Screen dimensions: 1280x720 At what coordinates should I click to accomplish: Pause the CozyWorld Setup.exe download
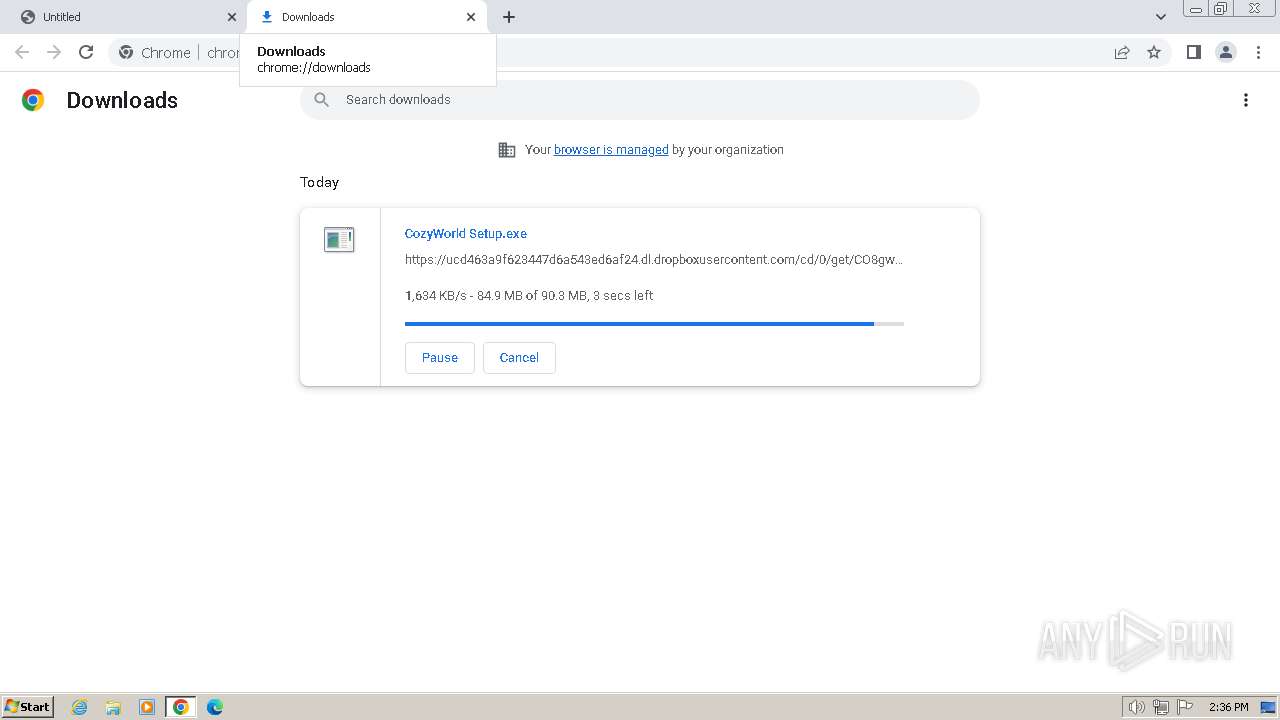(440, 358)
